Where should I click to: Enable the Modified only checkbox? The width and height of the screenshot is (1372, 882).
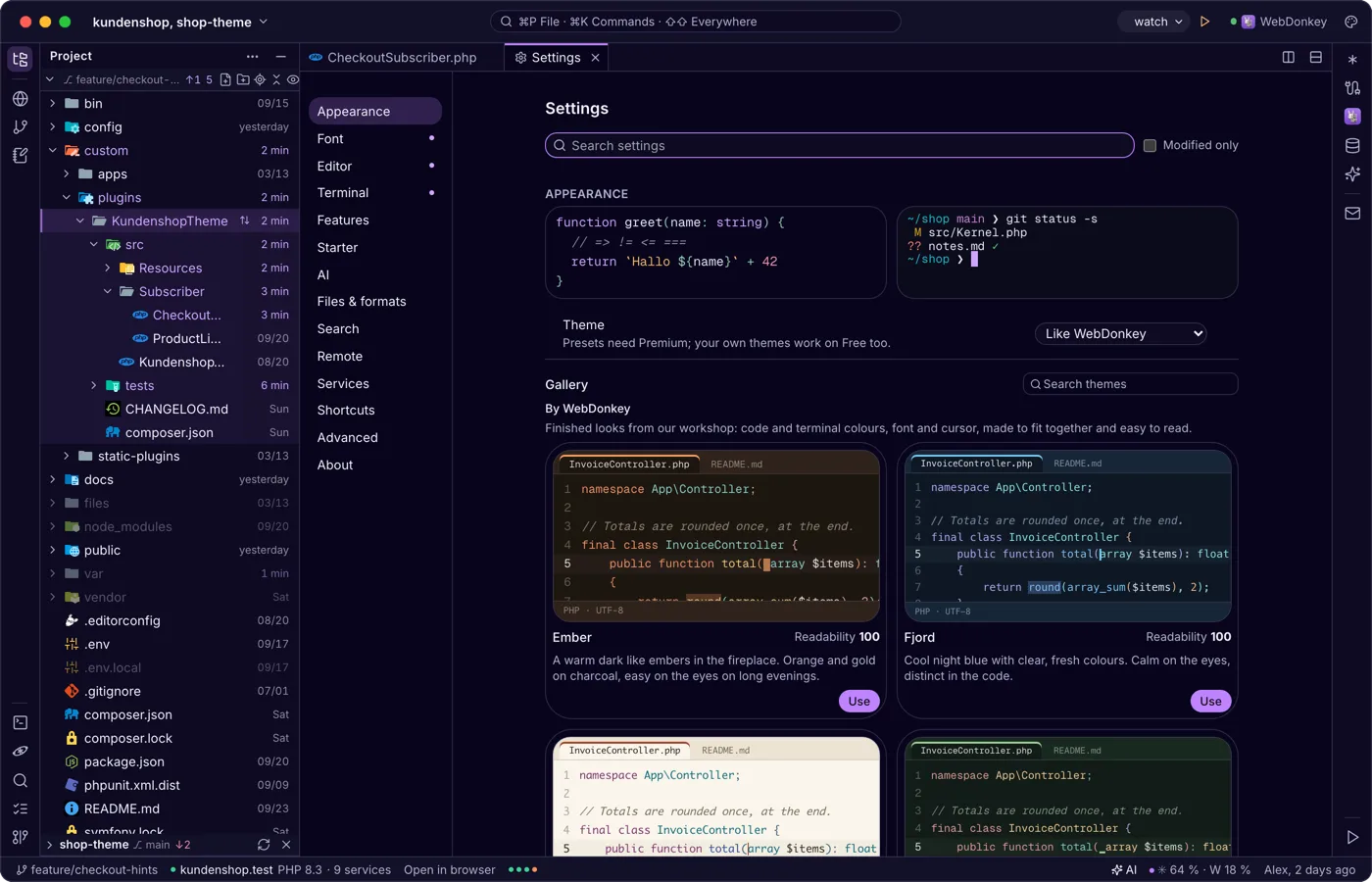pos(1151,145)
